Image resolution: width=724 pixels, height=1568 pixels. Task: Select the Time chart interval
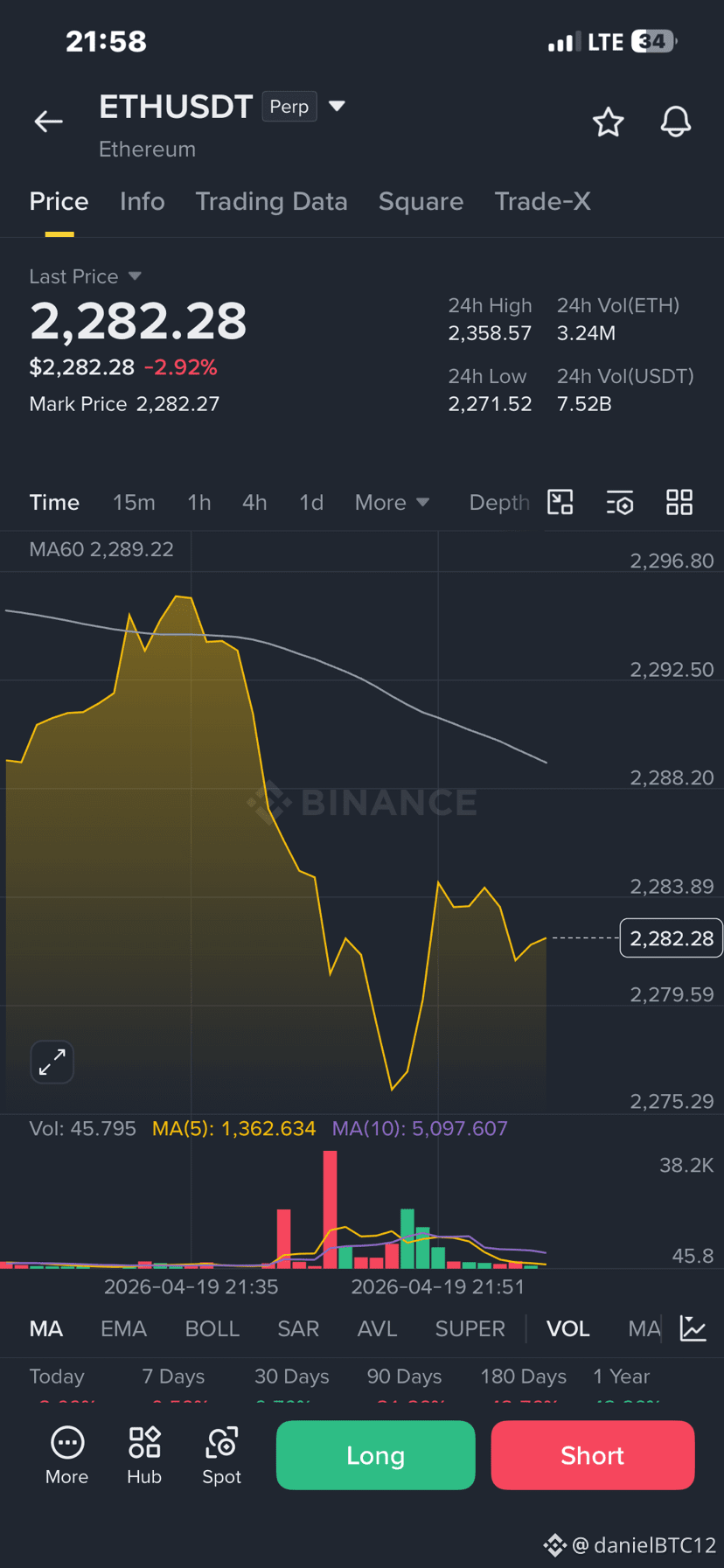click(x=54, y=503)
